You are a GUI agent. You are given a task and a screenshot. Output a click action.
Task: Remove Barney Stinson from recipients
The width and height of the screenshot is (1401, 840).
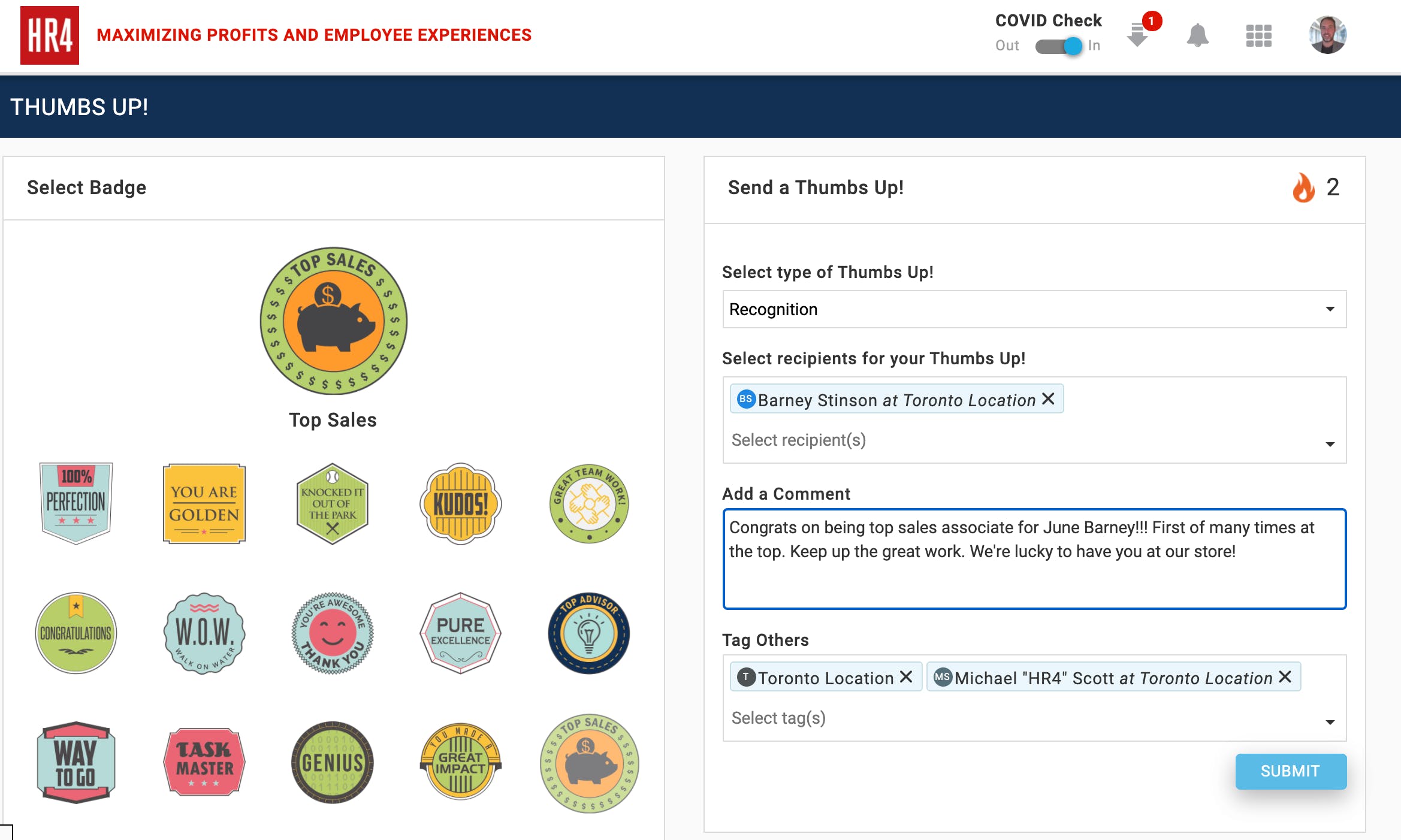1048,399
